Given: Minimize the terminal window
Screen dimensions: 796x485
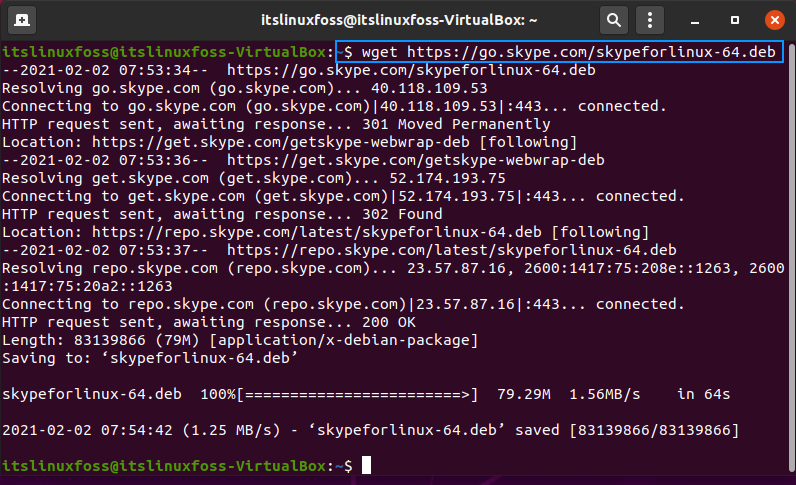Looking at the screenshot, I should (695, 21).
